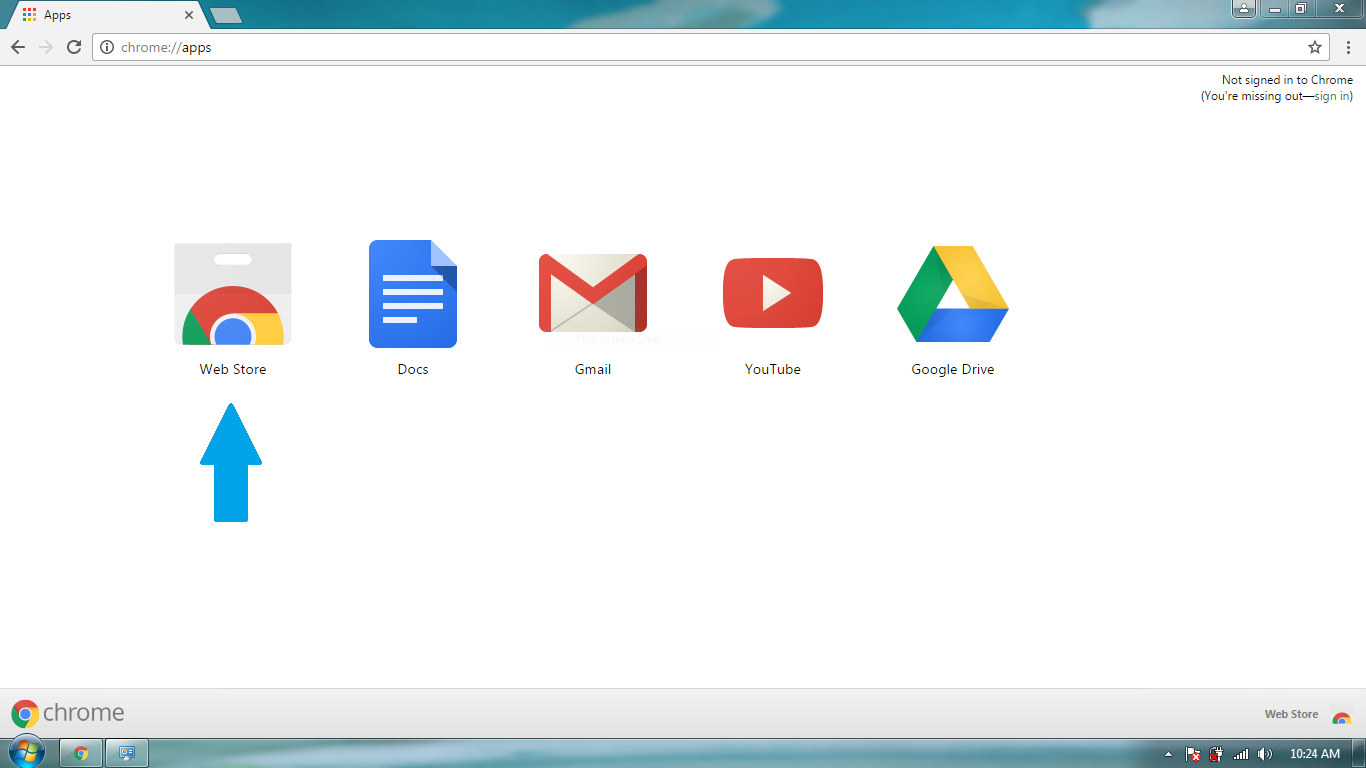Focus the chrome://apps address bar

coord(711,47)
